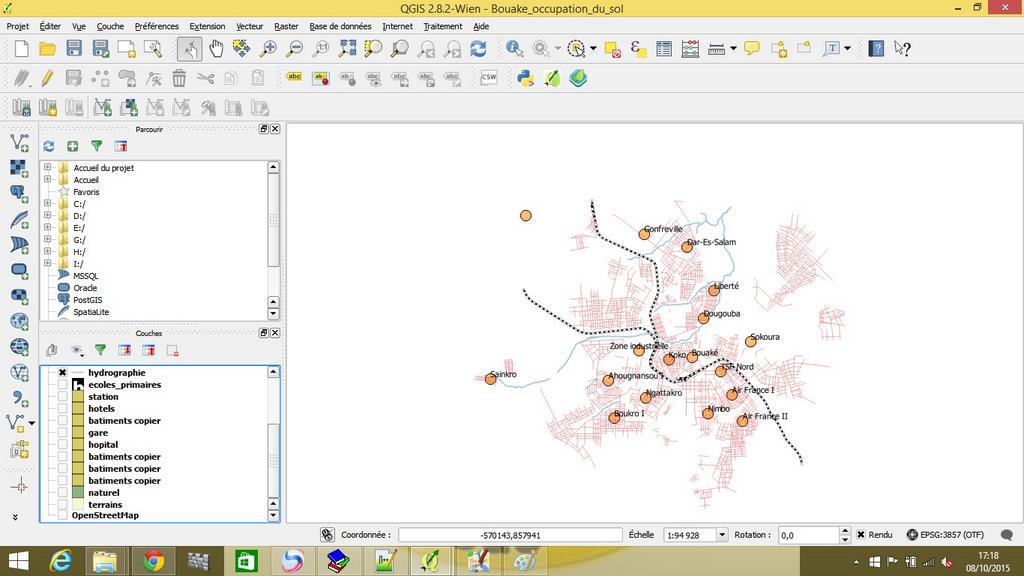
Task: Toggle visibility of station layer
Action: tap(62, 396)
